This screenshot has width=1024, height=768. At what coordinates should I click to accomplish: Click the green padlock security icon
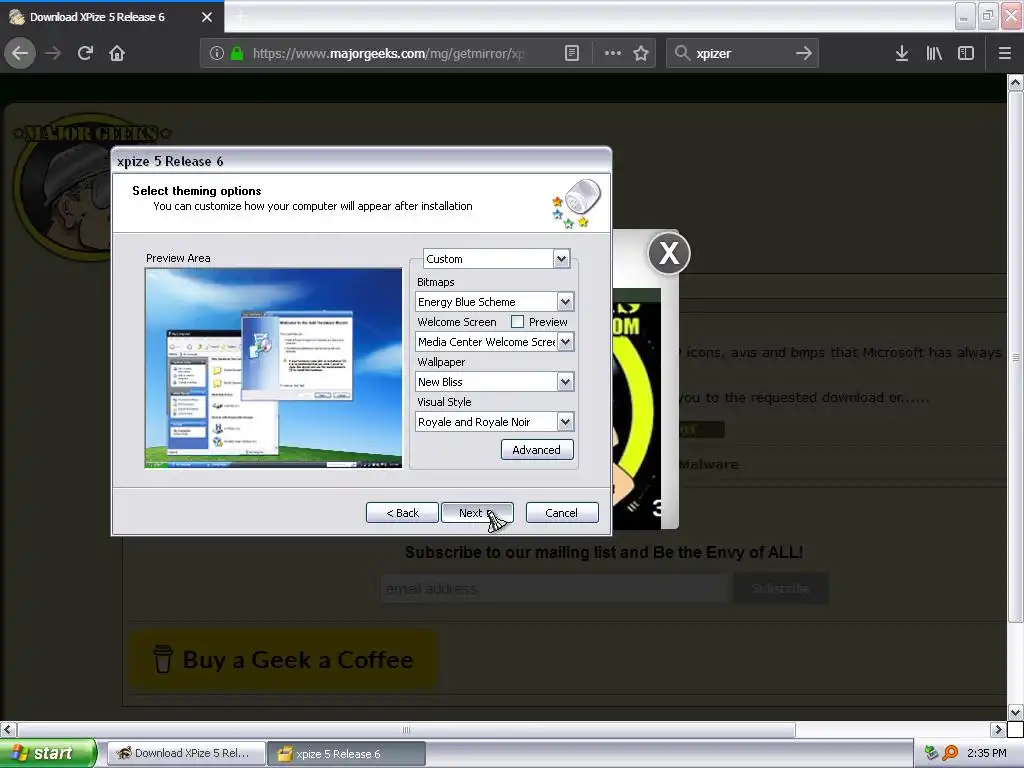pos(237,53)
